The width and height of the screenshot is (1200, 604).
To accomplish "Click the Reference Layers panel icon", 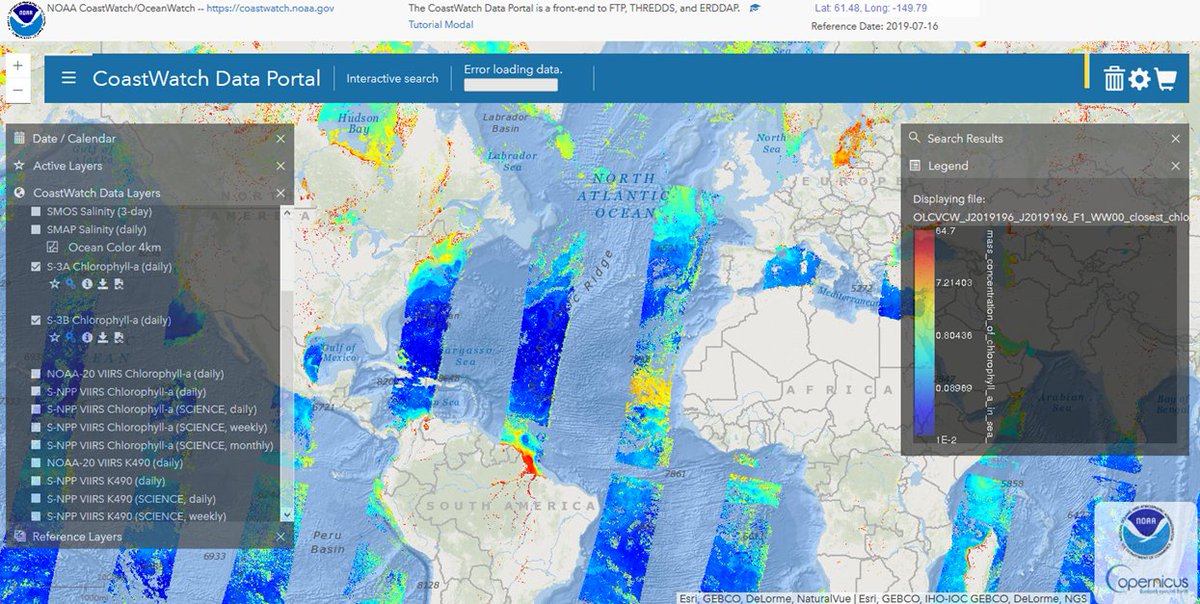I will point(19,537).
